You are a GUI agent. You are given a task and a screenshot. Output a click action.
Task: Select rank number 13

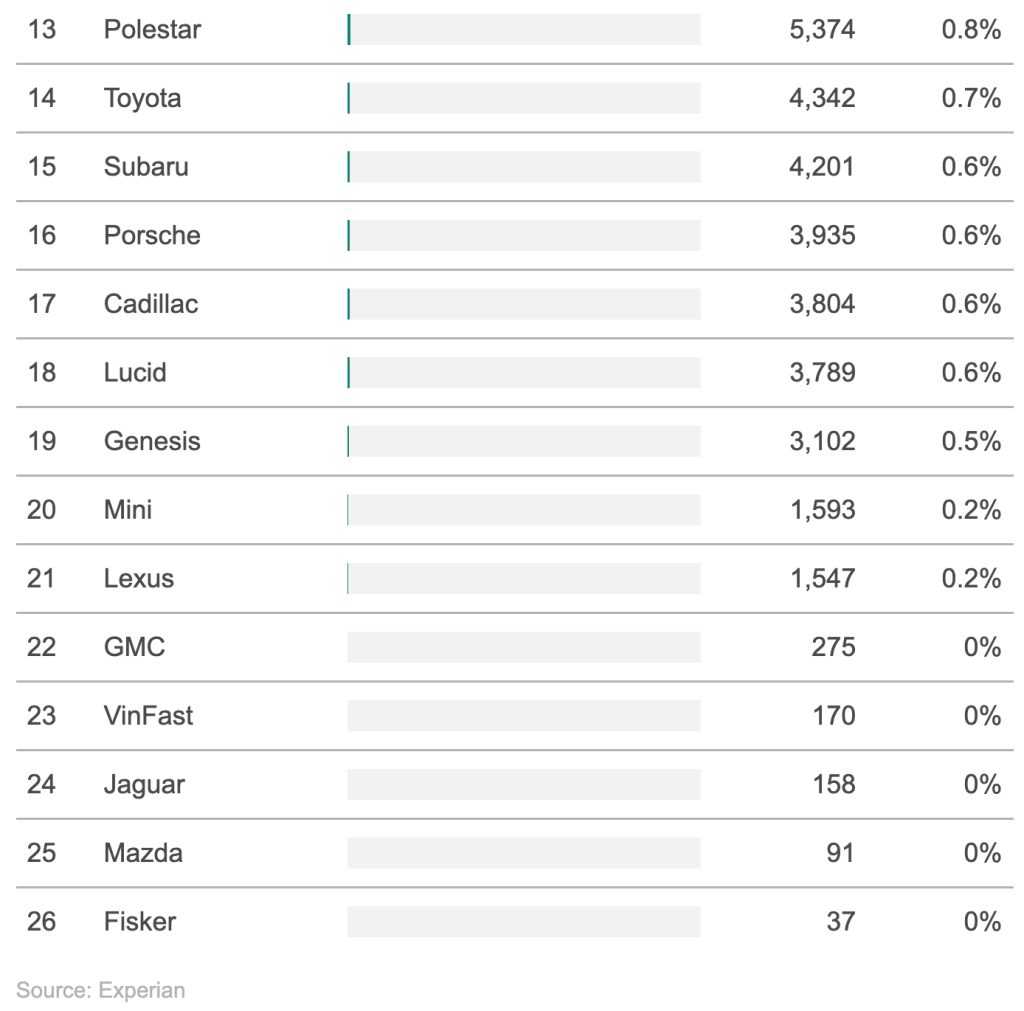tap(42, 30)
